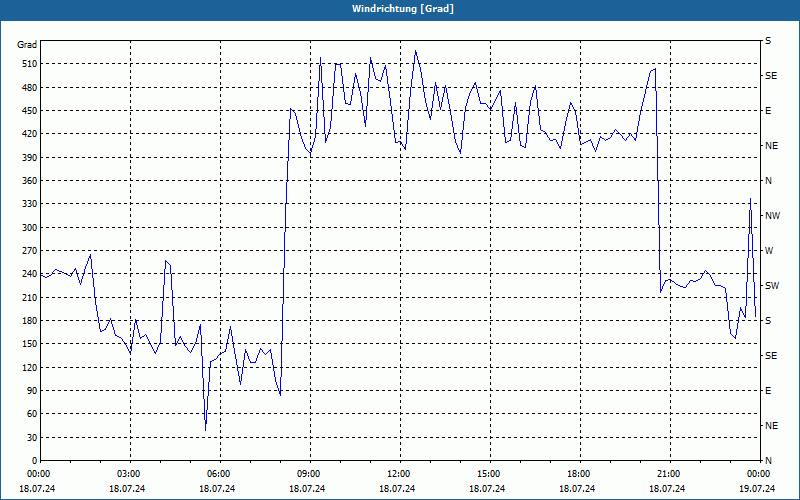Click the 19.07.24 date label
Screen dimensions: 800x500
point(757,488)
